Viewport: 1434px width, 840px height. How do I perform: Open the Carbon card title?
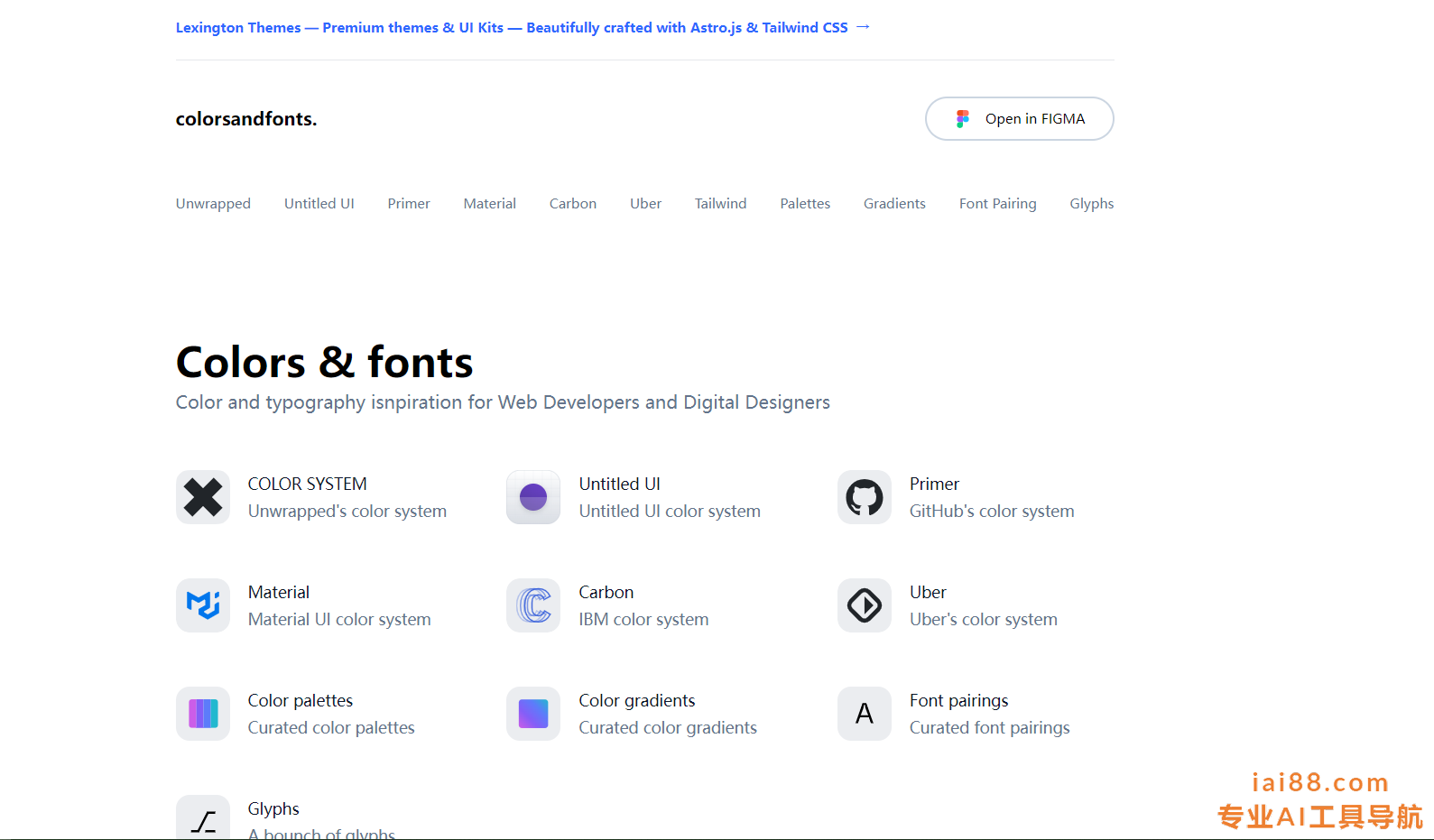point(606,592)
